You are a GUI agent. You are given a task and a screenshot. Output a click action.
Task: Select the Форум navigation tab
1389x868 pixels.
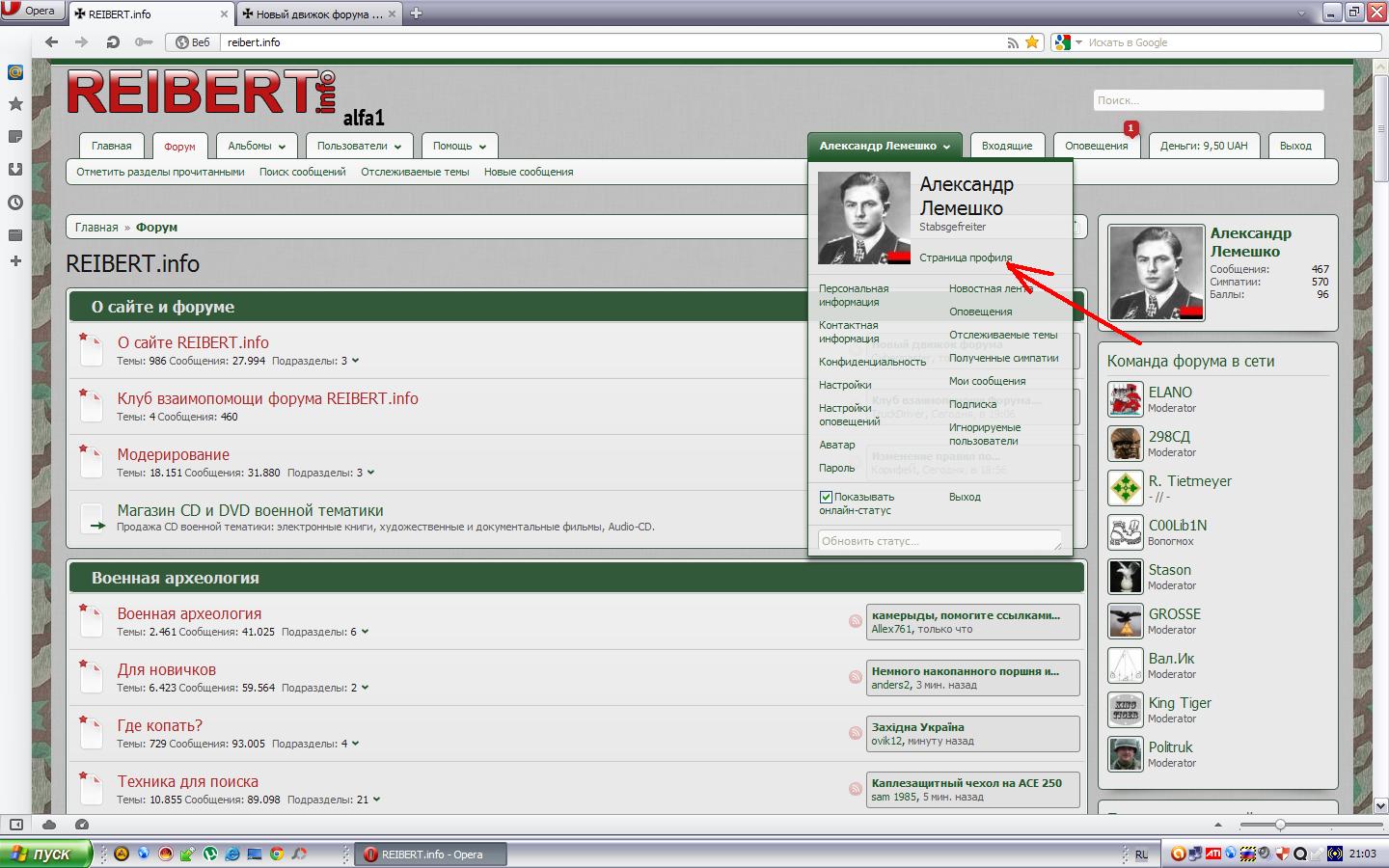[179, 147]
